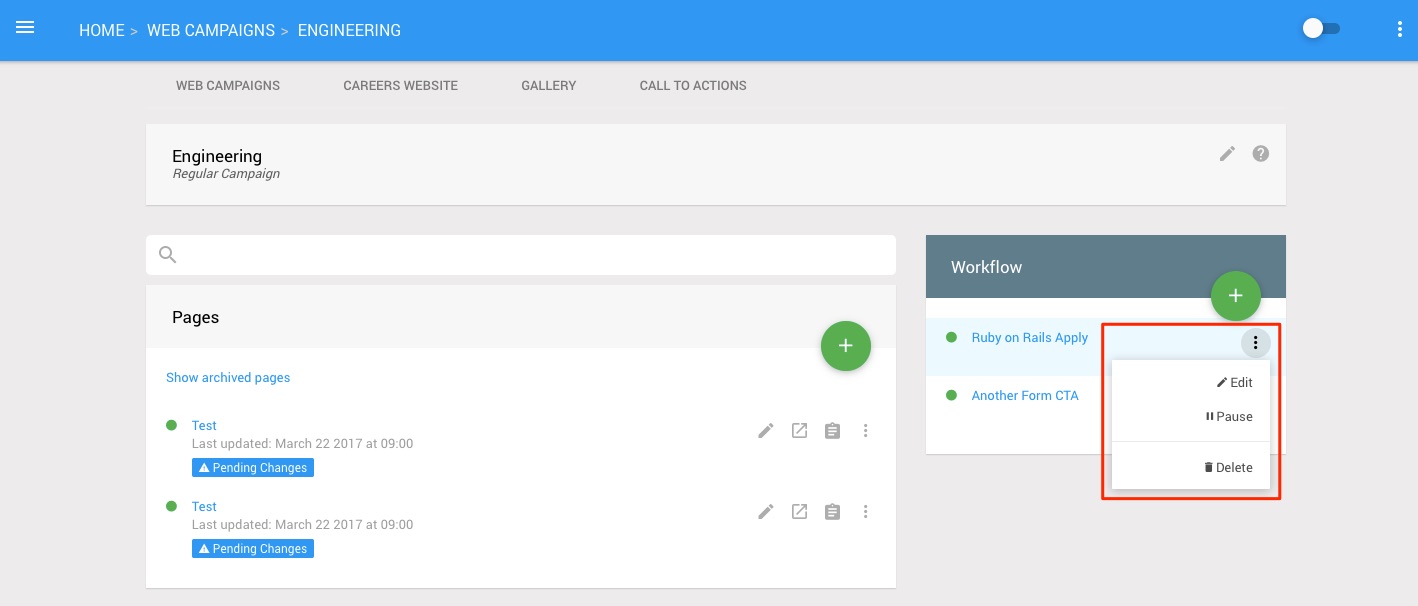Click second Test page's Pending Changes badge
1418x606 pixels.
pyautogui.click(x=253, y=549)
